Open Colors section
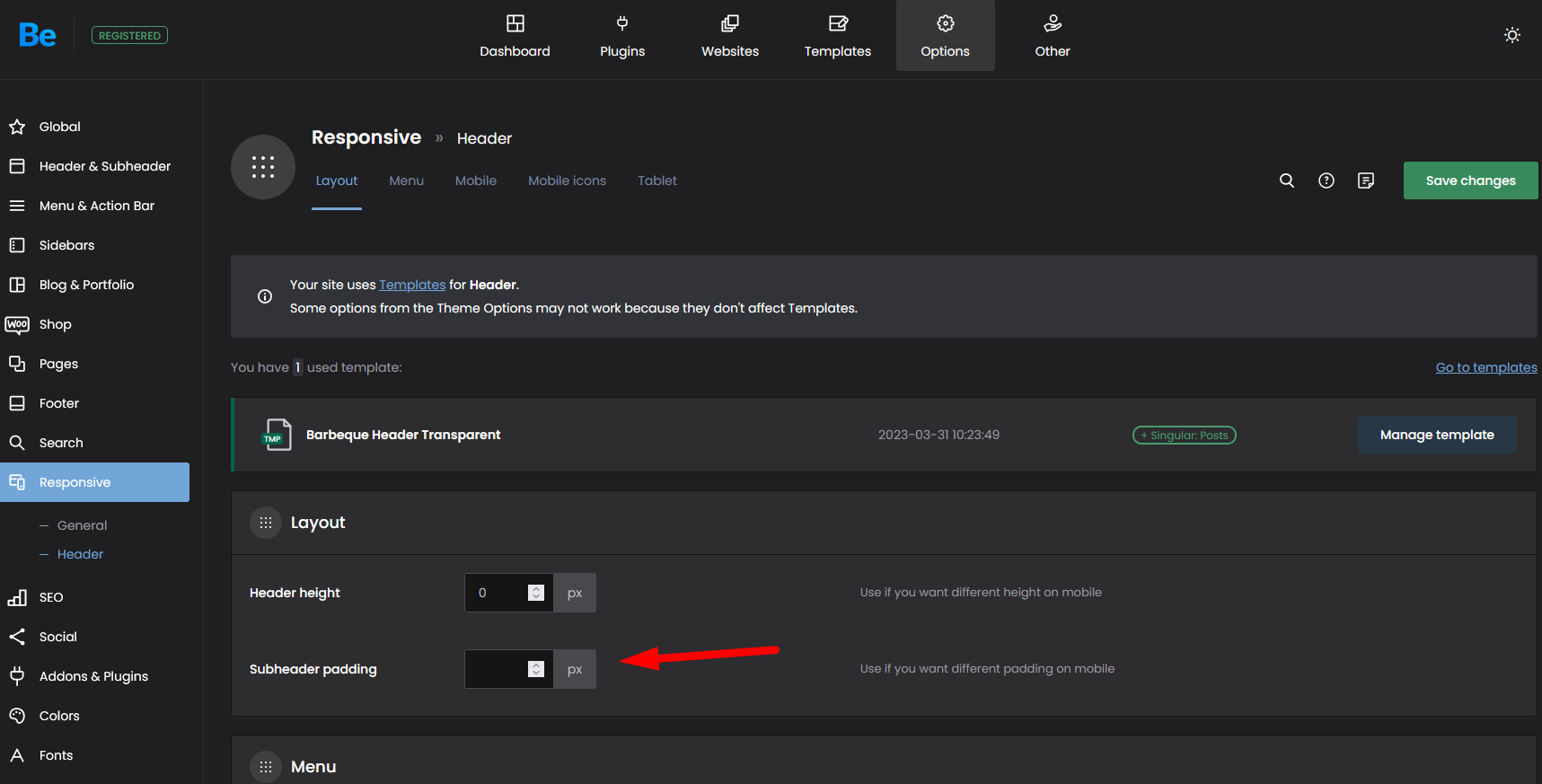 coord(95,716)
